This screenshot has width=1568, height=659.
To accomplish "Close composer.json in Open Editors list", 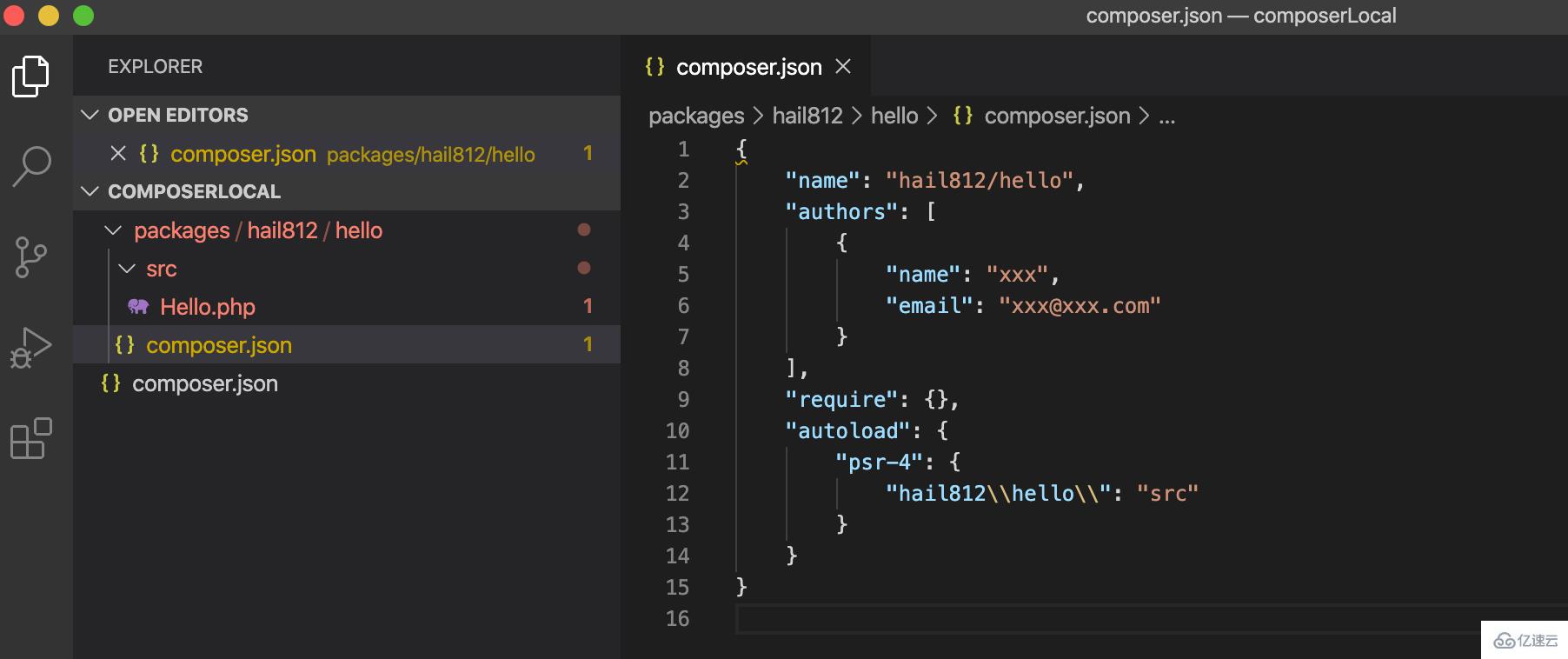I will 118,153.
